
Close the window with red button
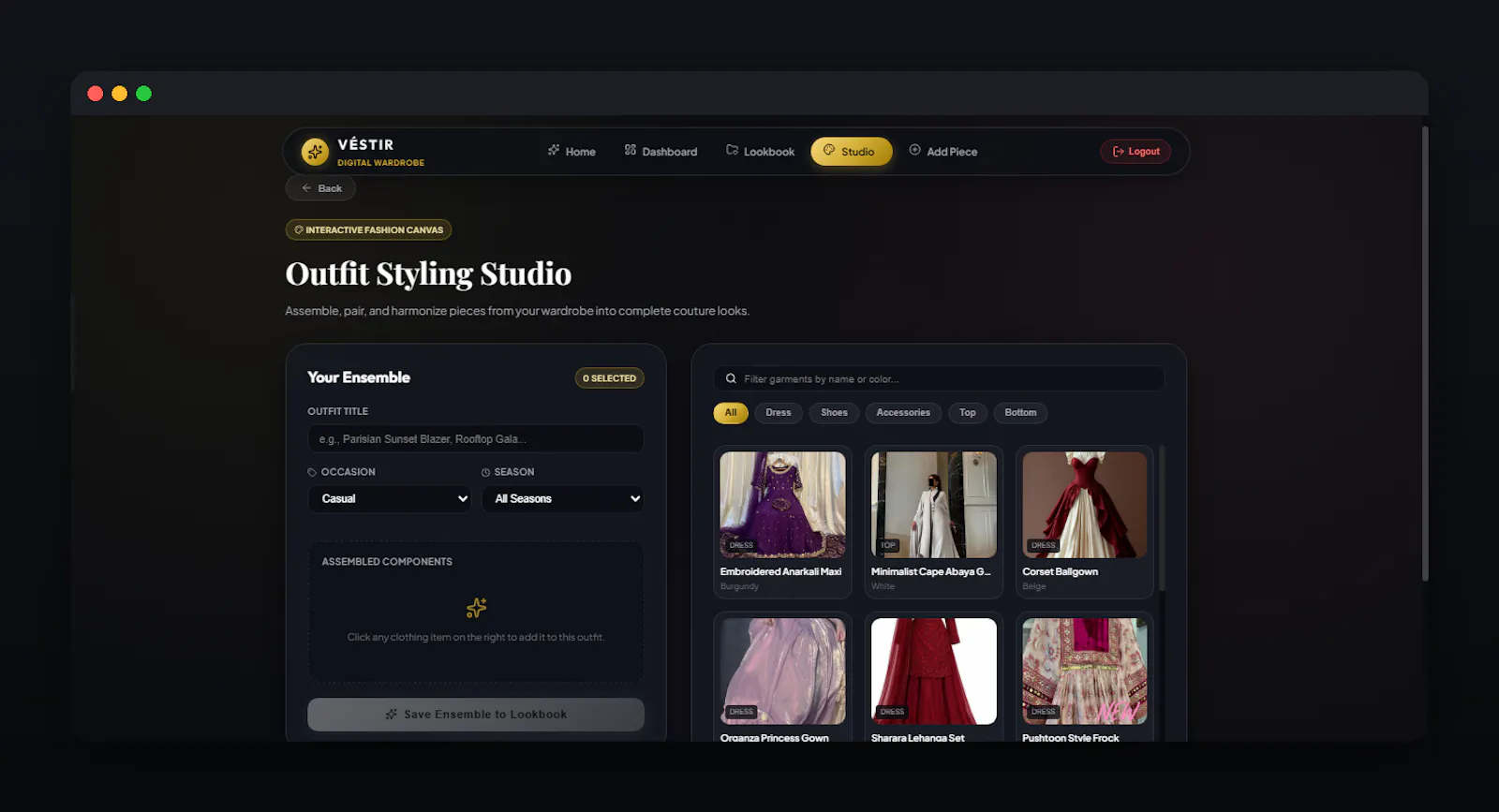[x=95, y=94]
